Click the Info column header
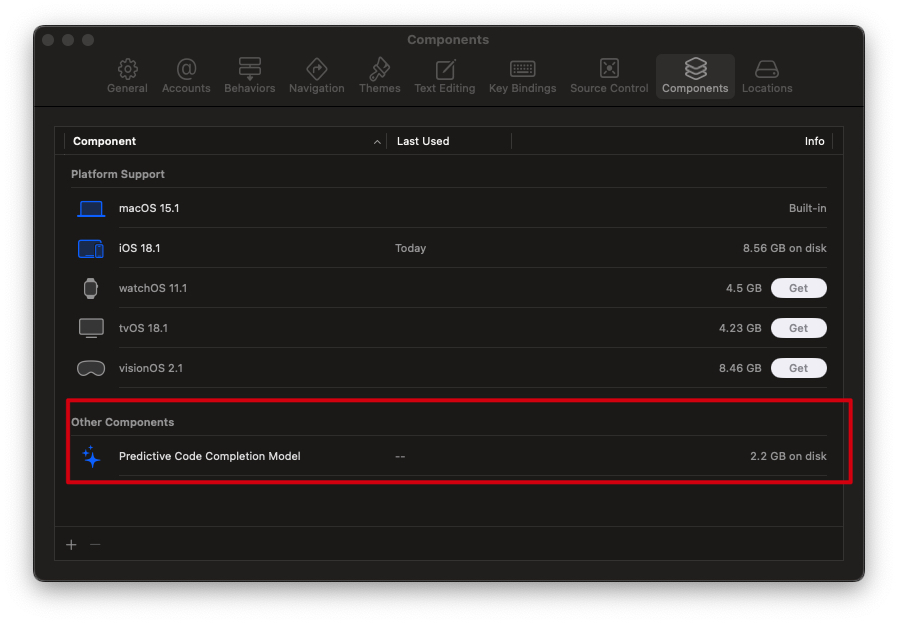Viewport: 898px width, 623px height. click(814, 141)
